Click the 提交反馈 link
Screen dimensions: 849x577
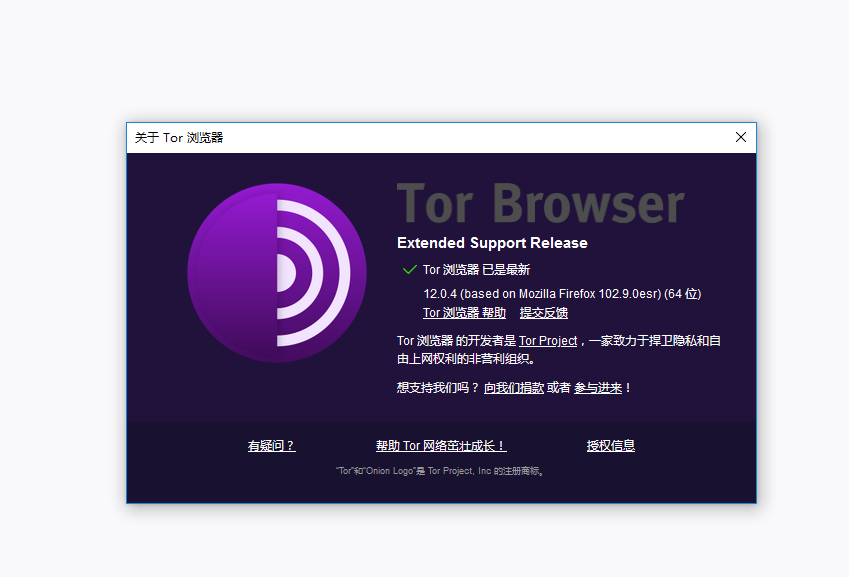pos(544,313)
